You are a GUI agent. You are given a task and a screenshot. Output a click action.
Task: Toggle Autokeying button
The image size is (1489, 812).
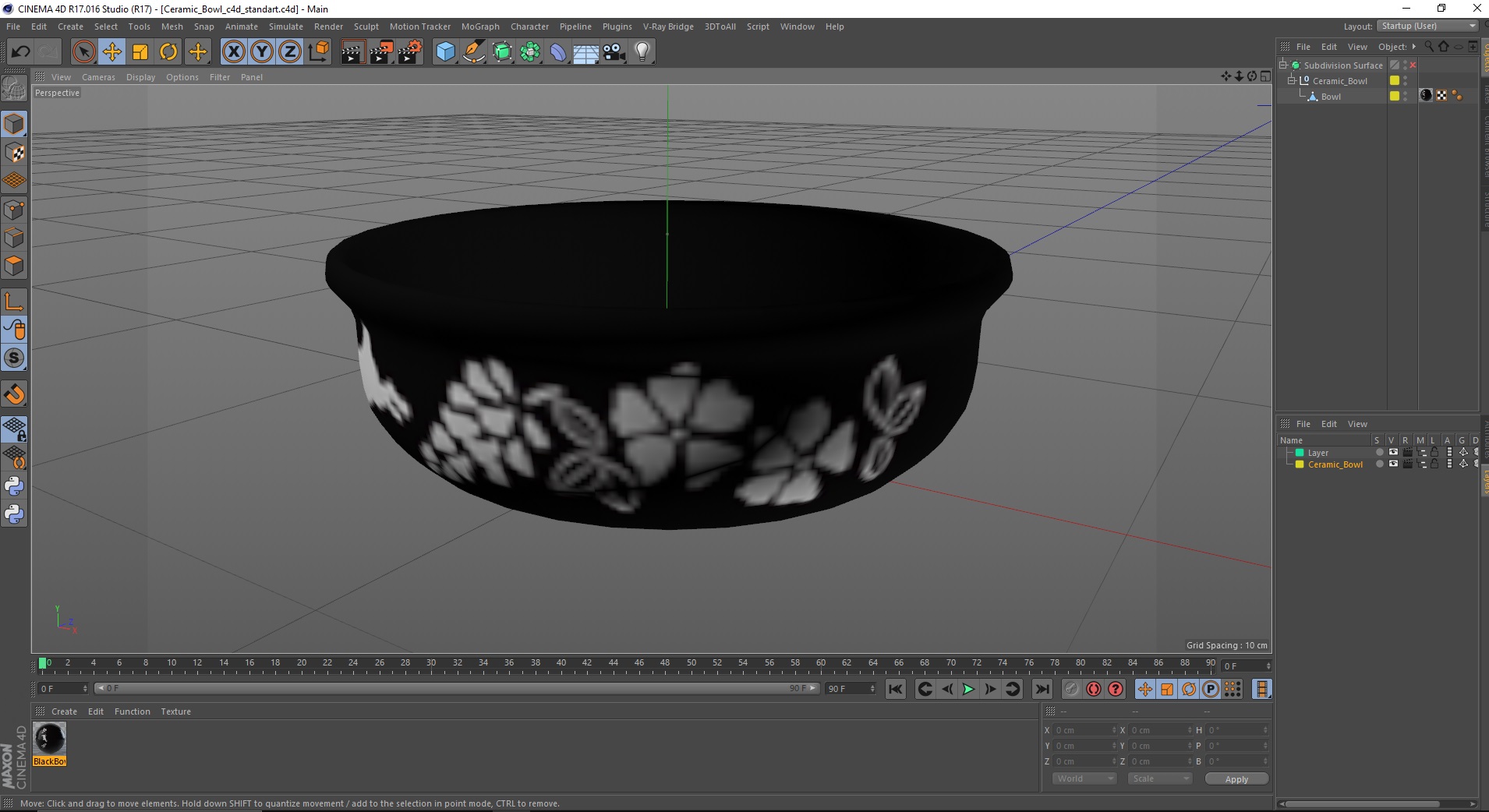tap(1094, 689)
